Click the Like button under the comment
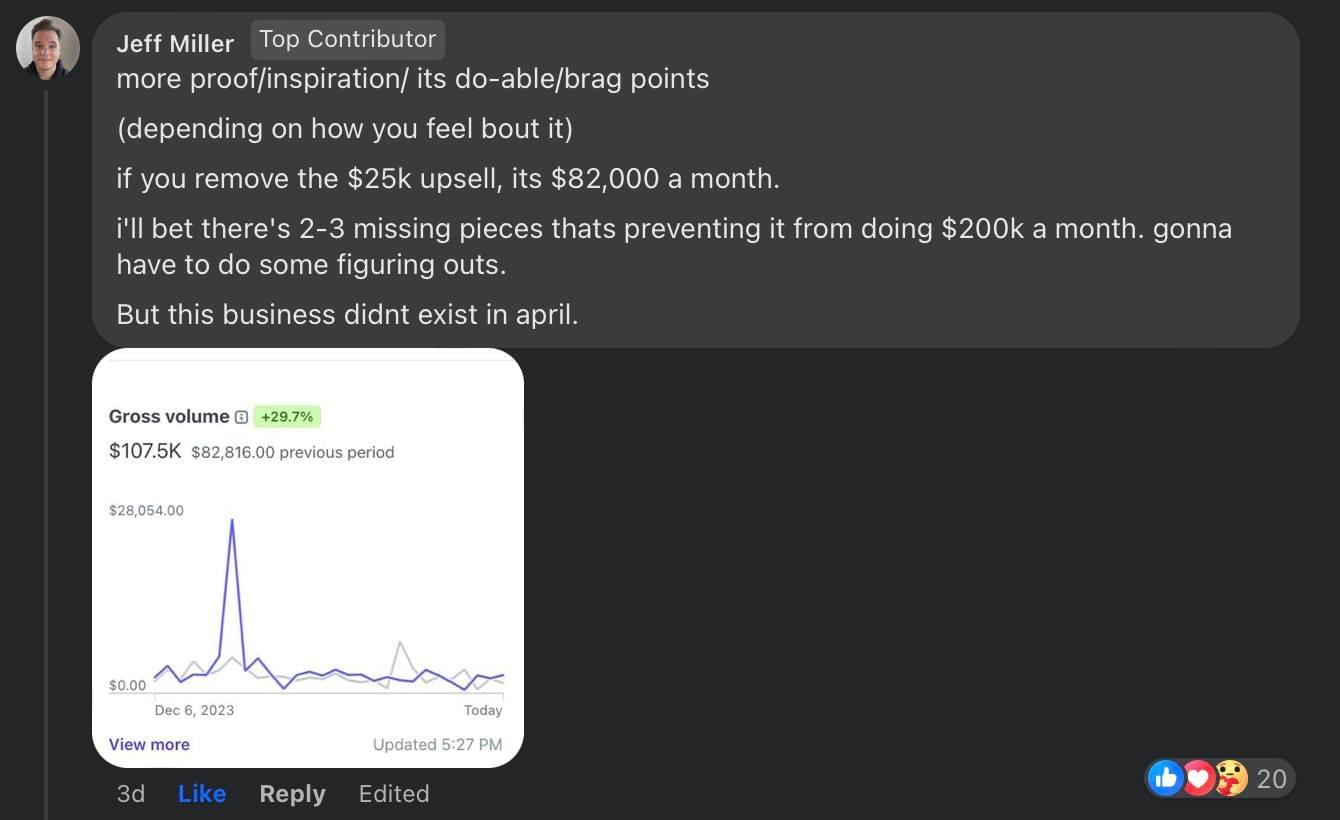The width and height of the screenshot is (1340, 820). (x=202, y=794)
